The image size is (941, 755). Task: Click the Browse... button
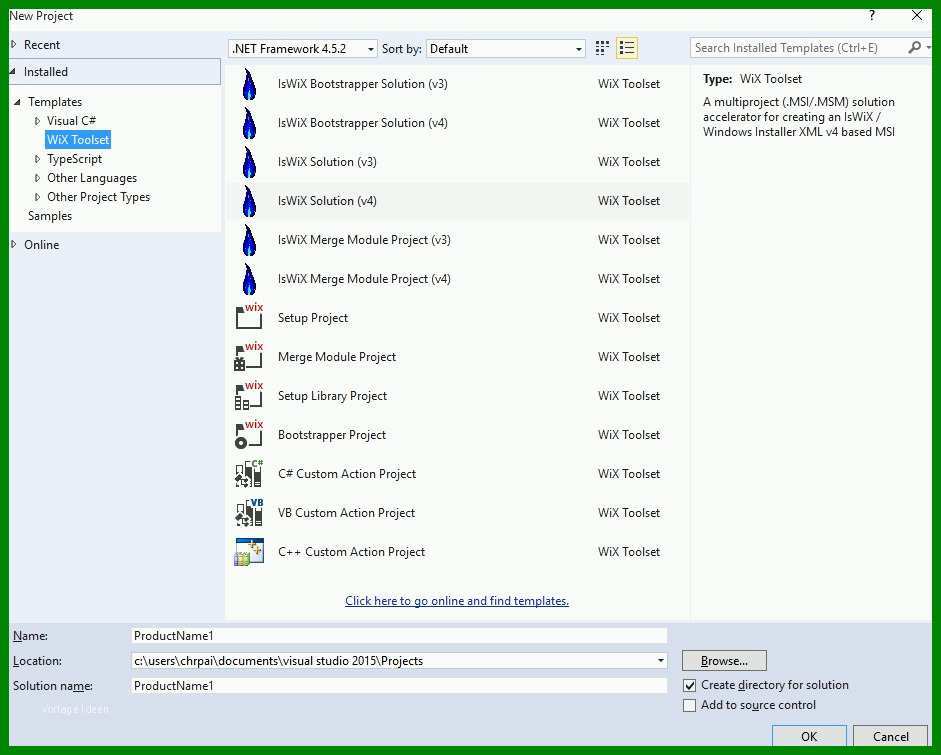(724, 661)
